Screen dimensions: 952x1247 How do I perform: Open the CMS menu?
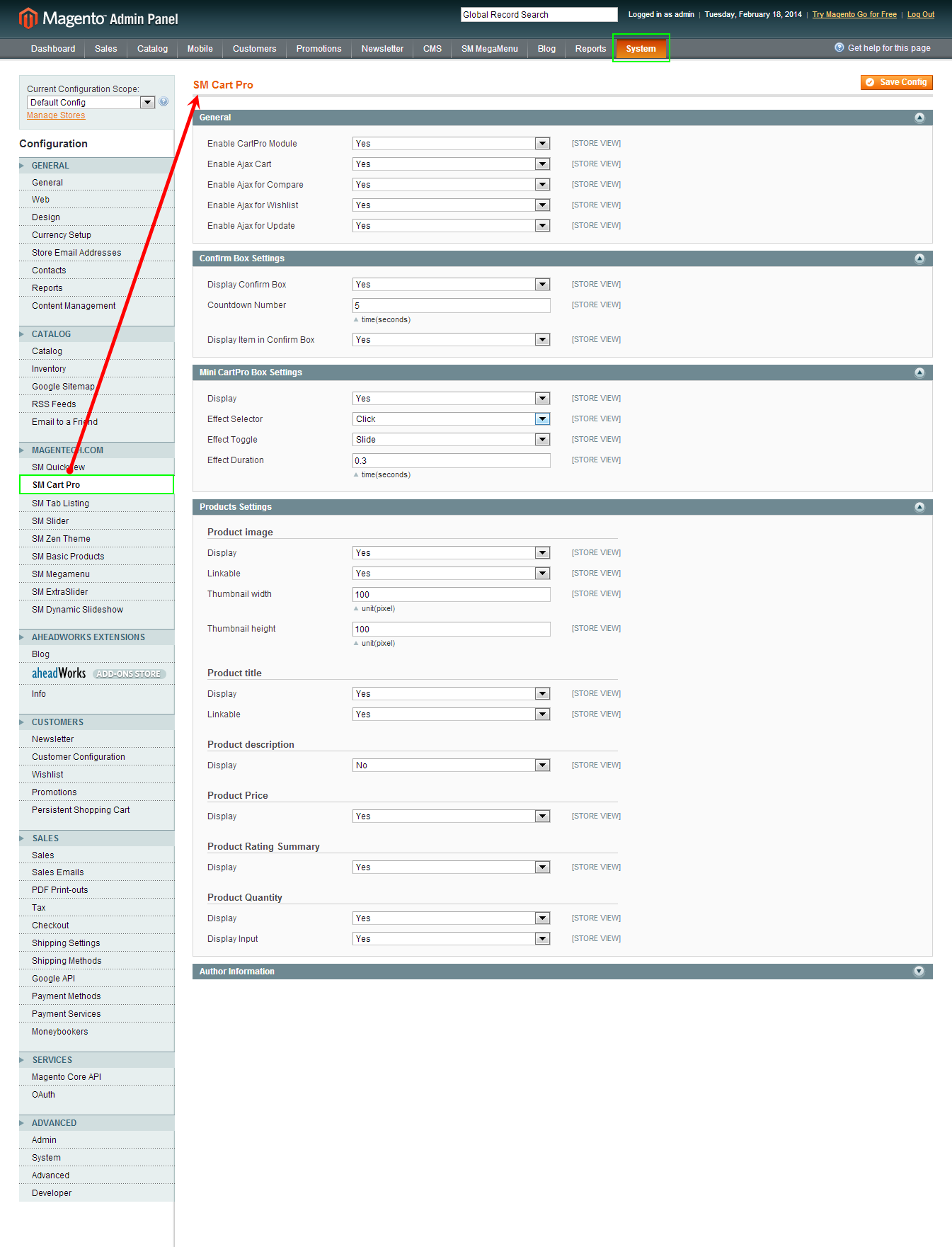point(432,49)
